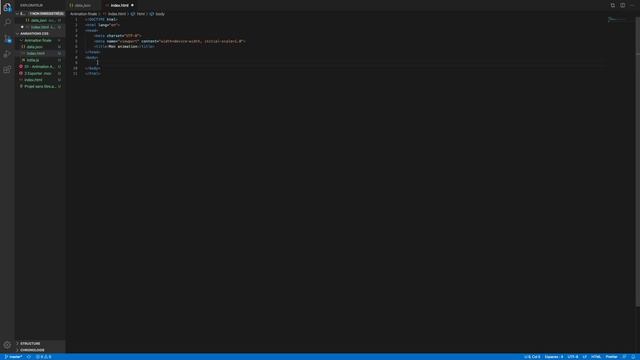Click the Prettier status bar item
This screenshot has height=360, width=640.
(611, 357)
